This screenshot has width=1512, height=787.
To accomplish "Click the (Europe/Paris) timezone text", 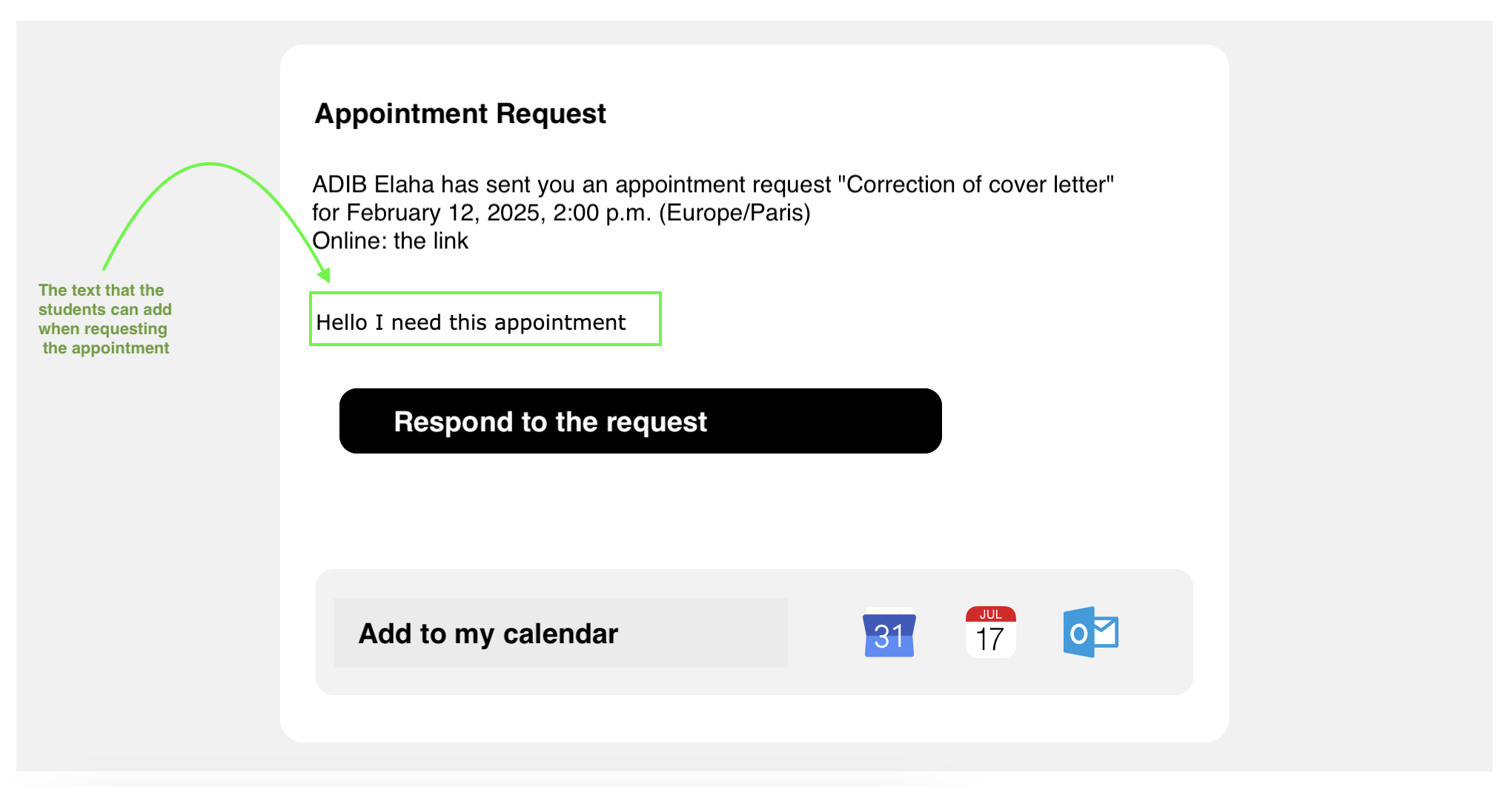I will coord(735,213).
